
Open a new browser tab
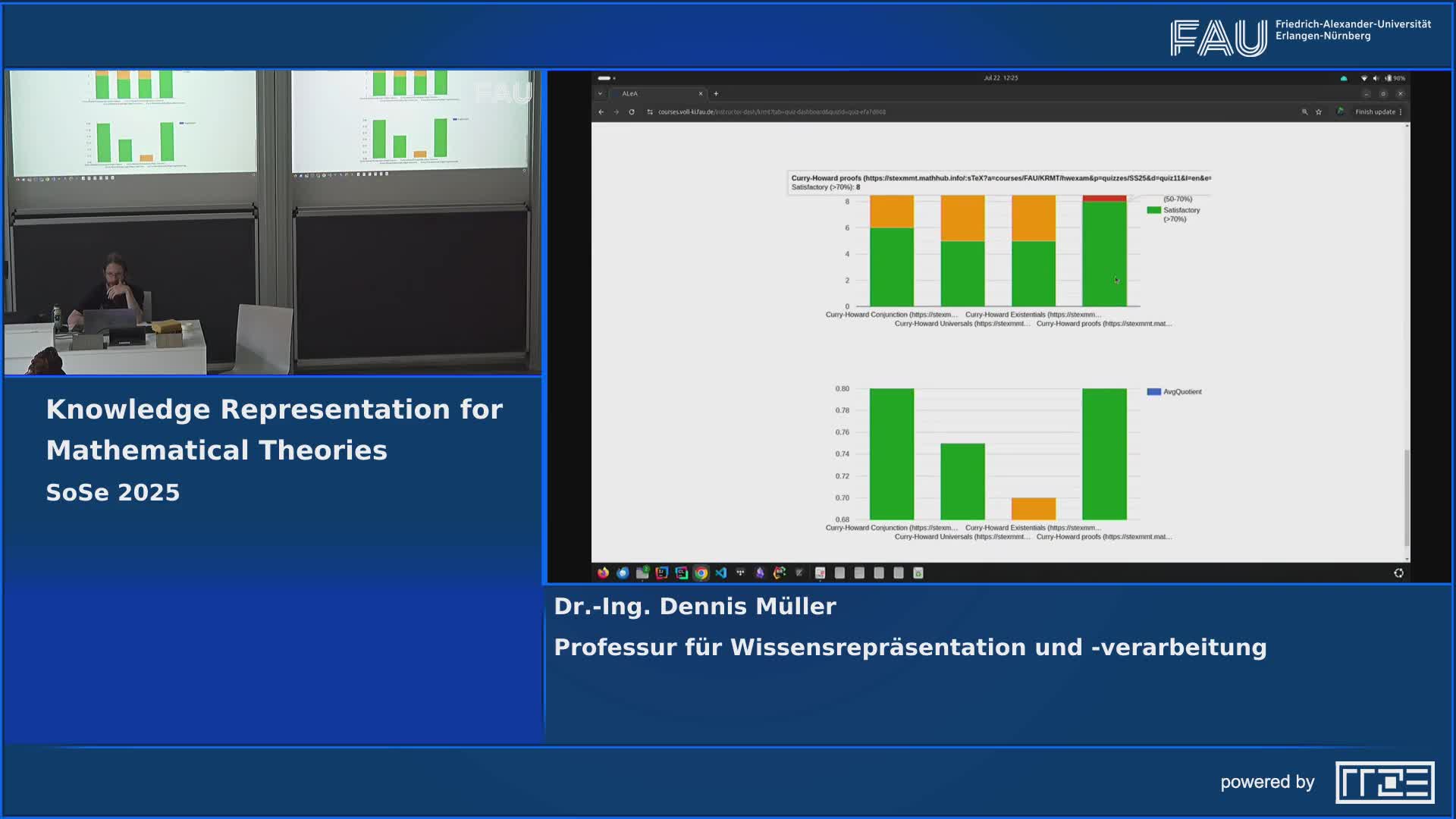tap(716, 94)
